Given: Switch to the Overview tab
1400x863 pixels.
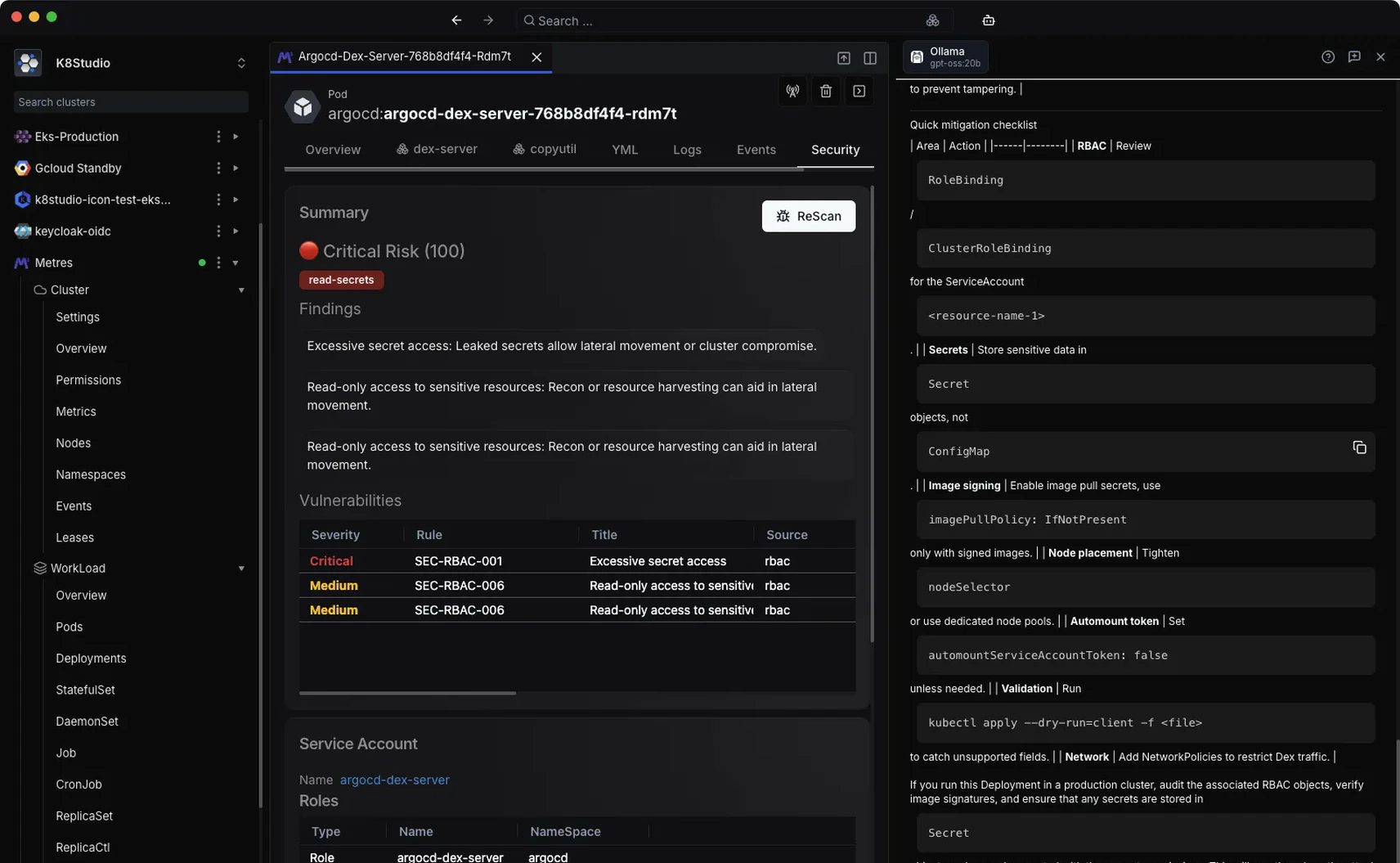Looking at the screenshot, I should (333, 150).
